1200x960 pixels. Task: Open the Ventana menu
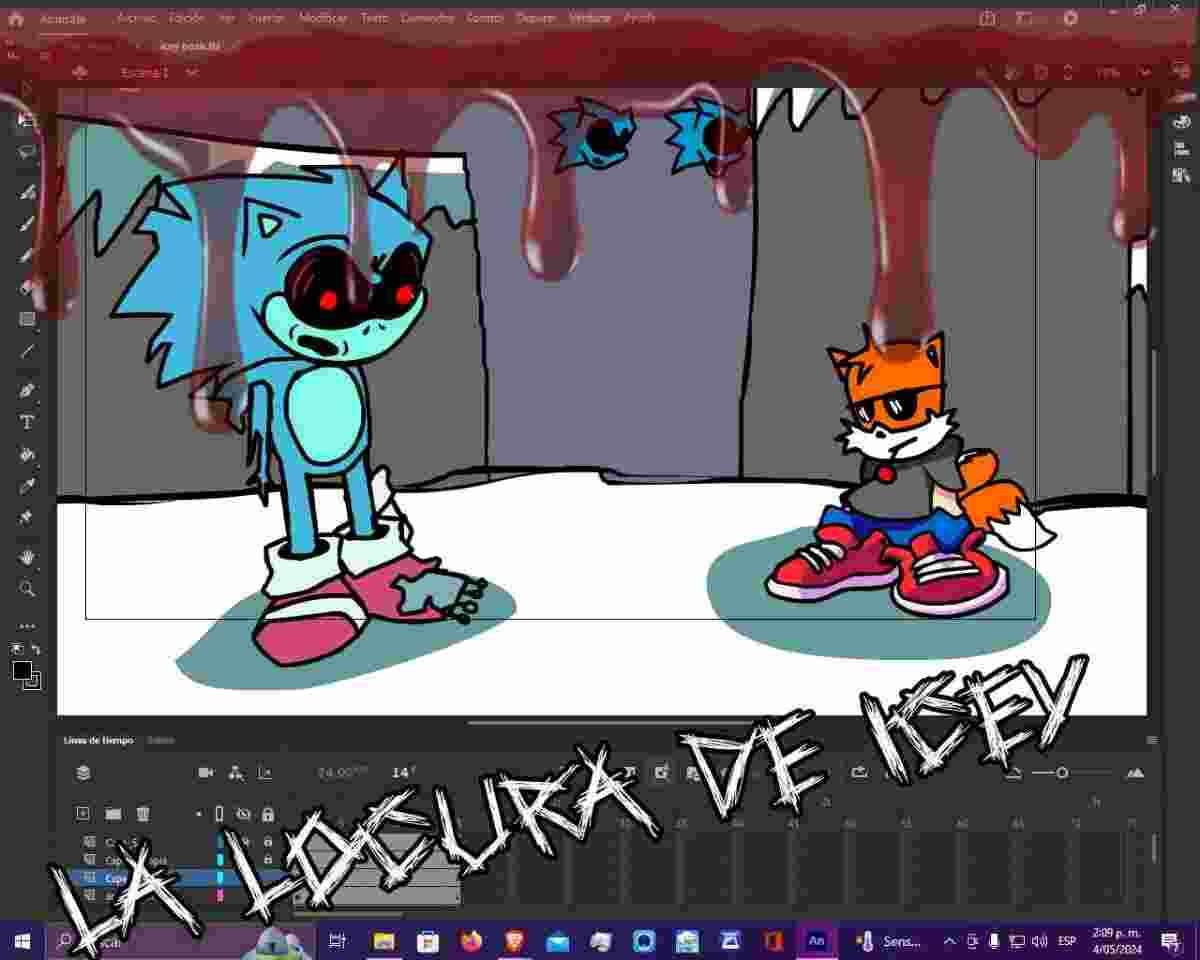tap(589, 18)
